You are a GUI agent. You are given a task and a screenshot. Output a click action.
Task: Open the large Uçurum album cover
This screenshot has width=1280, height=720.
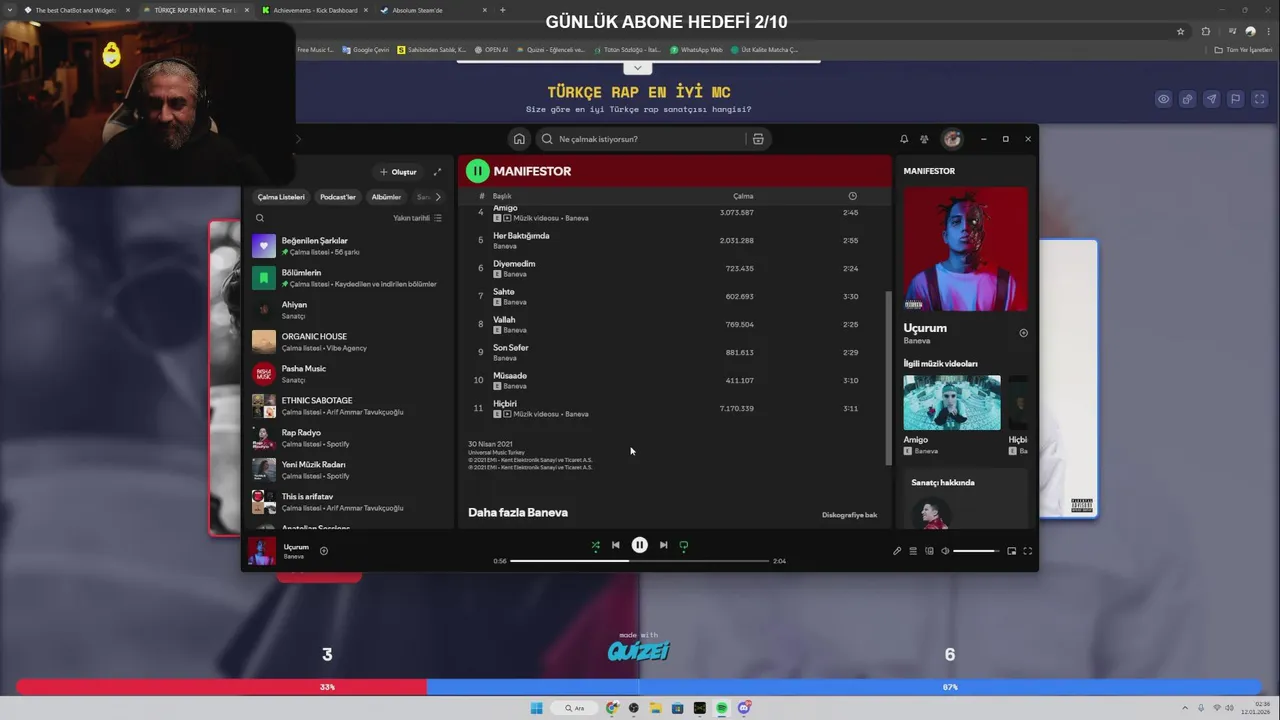click(x=965, y=249)
